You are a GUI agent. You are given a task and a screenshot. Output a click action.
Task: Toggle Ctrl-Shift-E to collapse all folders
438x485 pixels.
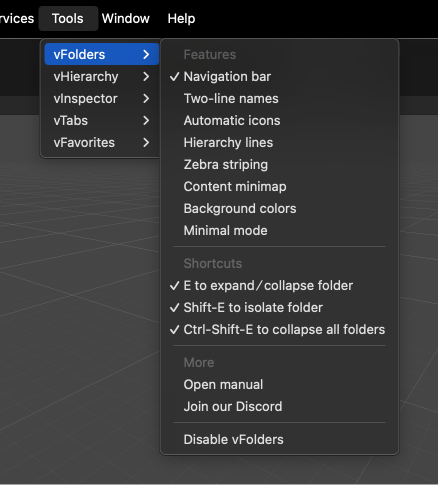(x=279, y=330)
